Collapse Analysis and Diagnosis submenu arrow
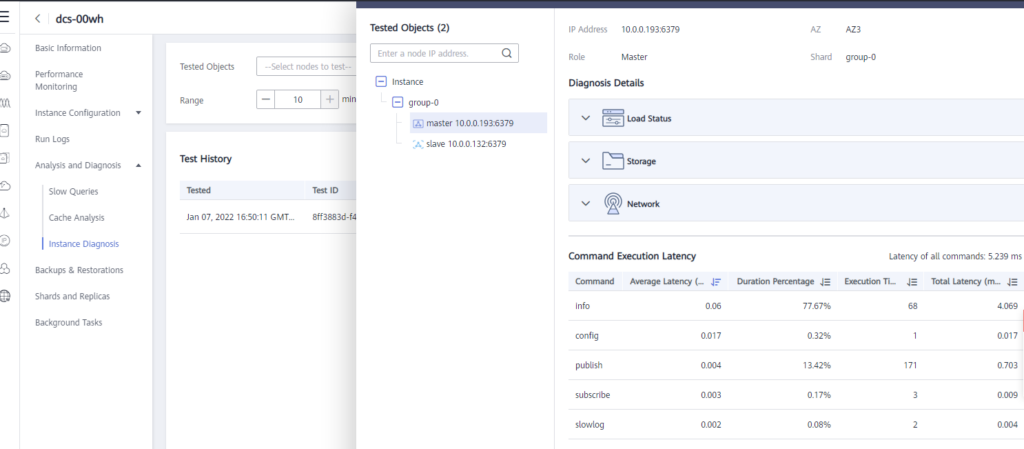1024x449 pixels. click(138, 166)
